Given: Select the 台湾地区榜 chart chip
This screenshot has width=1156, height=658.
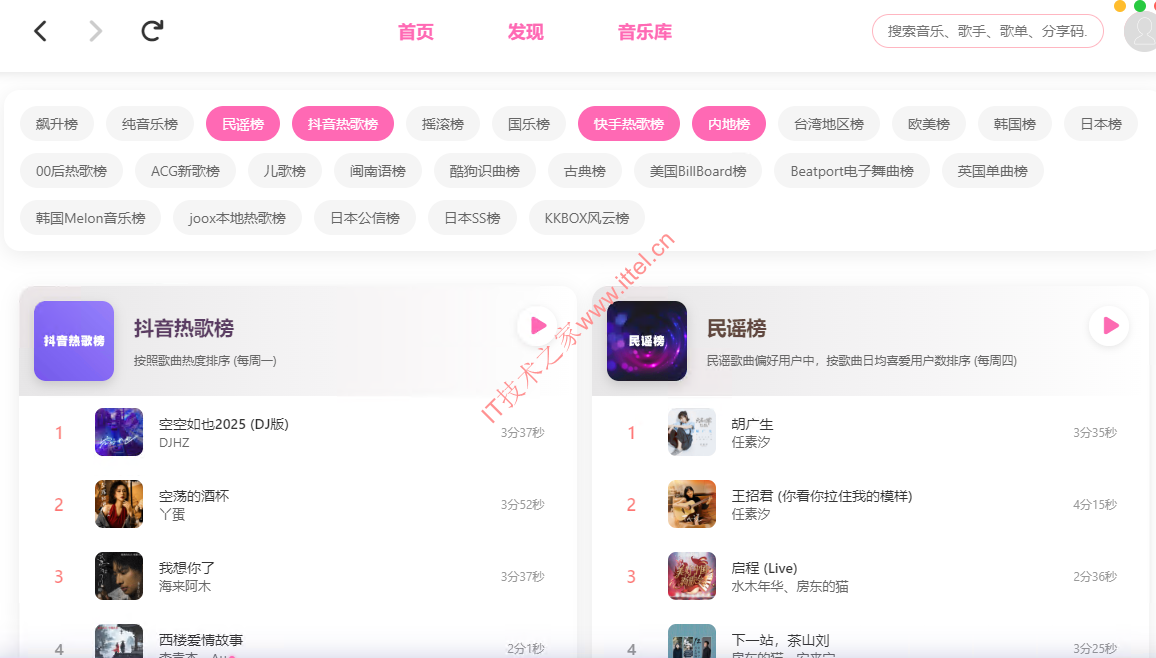Looking at the screenshot, I should tap(829, 124).
